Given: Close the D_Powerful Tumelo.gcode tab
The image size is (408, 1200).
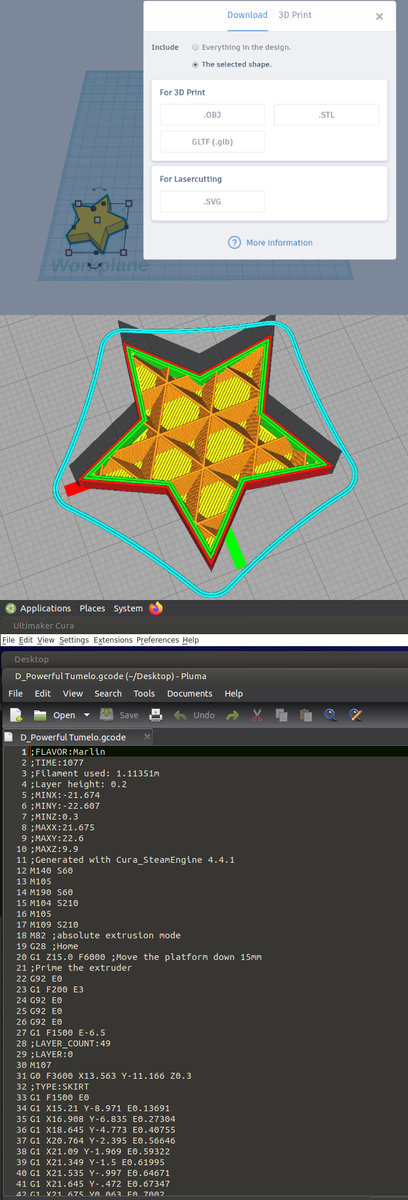Looking at the screenshot, I should coord(146,737).
